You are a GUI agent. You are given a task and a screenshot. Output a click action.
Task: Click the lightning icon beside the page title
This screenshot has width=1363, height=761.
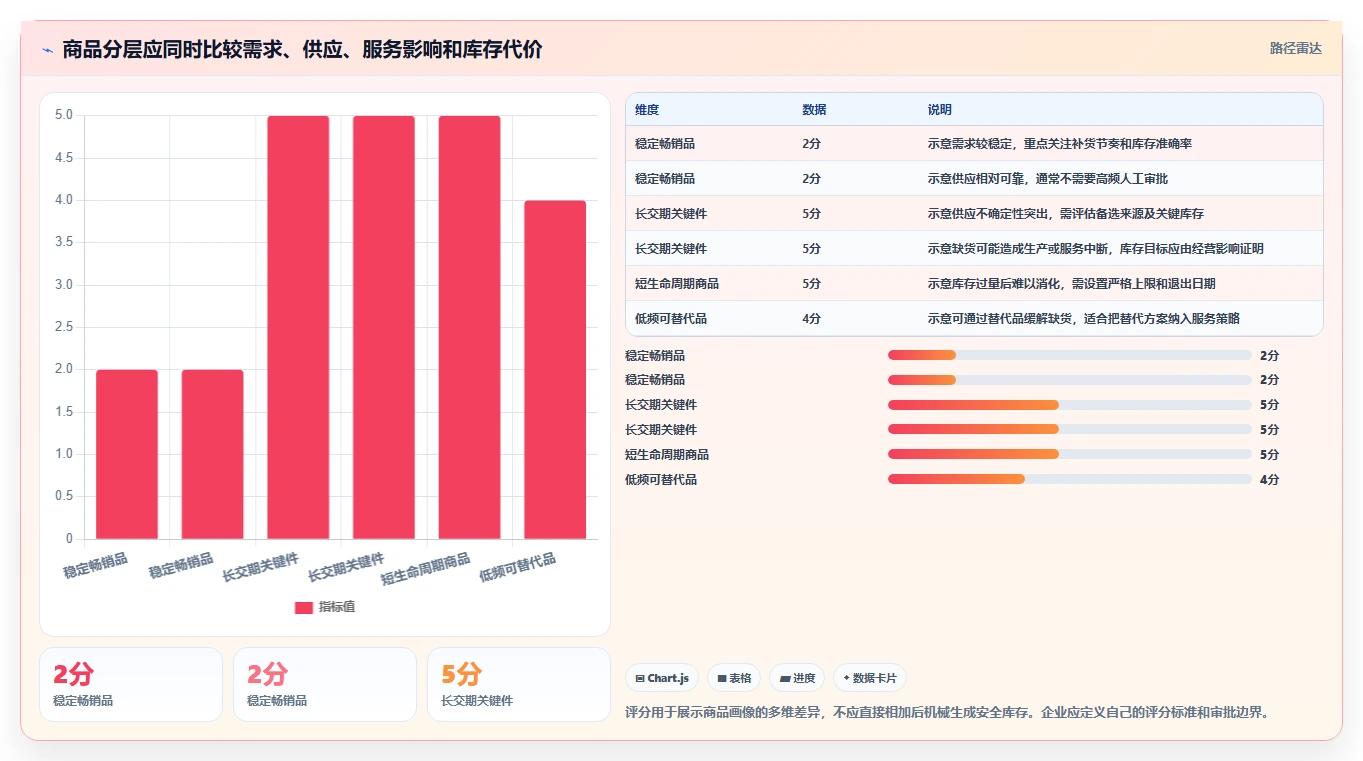tap(48, 50)
